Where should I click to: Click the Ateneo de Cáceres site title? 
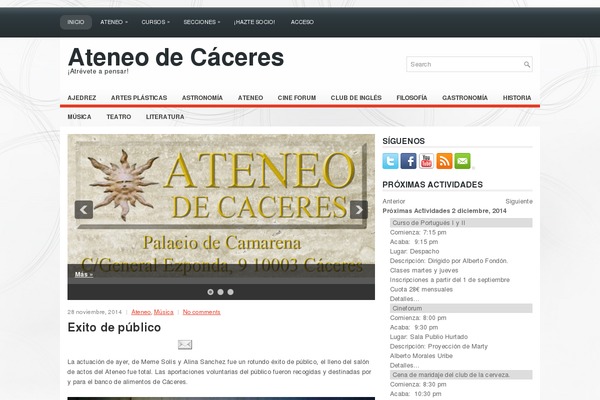click(176, 57)
